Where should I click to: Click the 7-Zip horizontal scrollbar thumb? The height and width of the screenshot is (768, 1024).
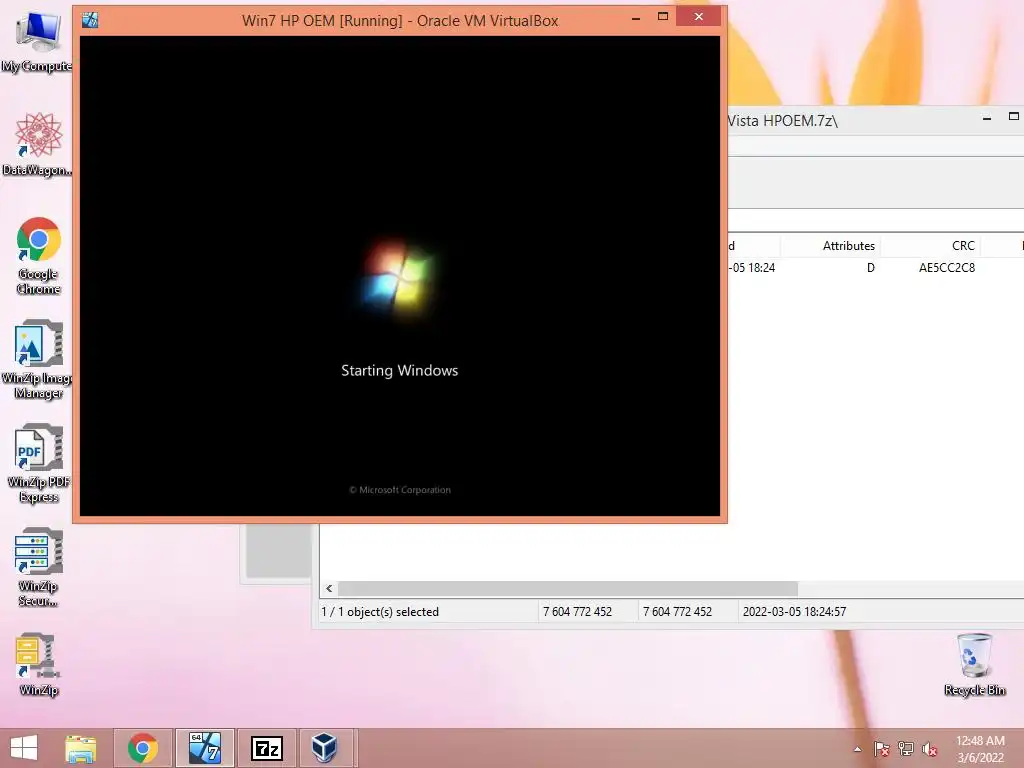tap(568, 588)
